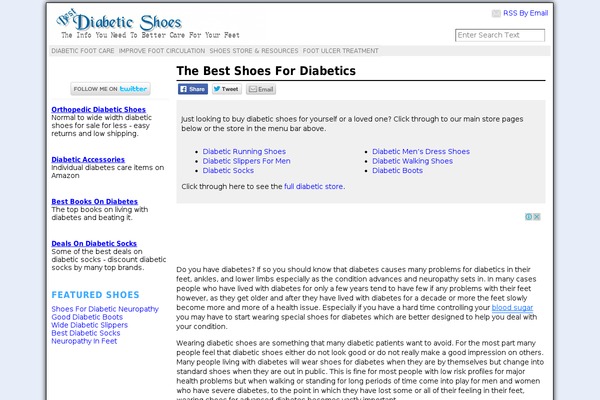Image resolution: width=600 pixels, height=400 pixels.
Task: Click the ad info icon
Action: pyautogui.click(x=529, y=217)
